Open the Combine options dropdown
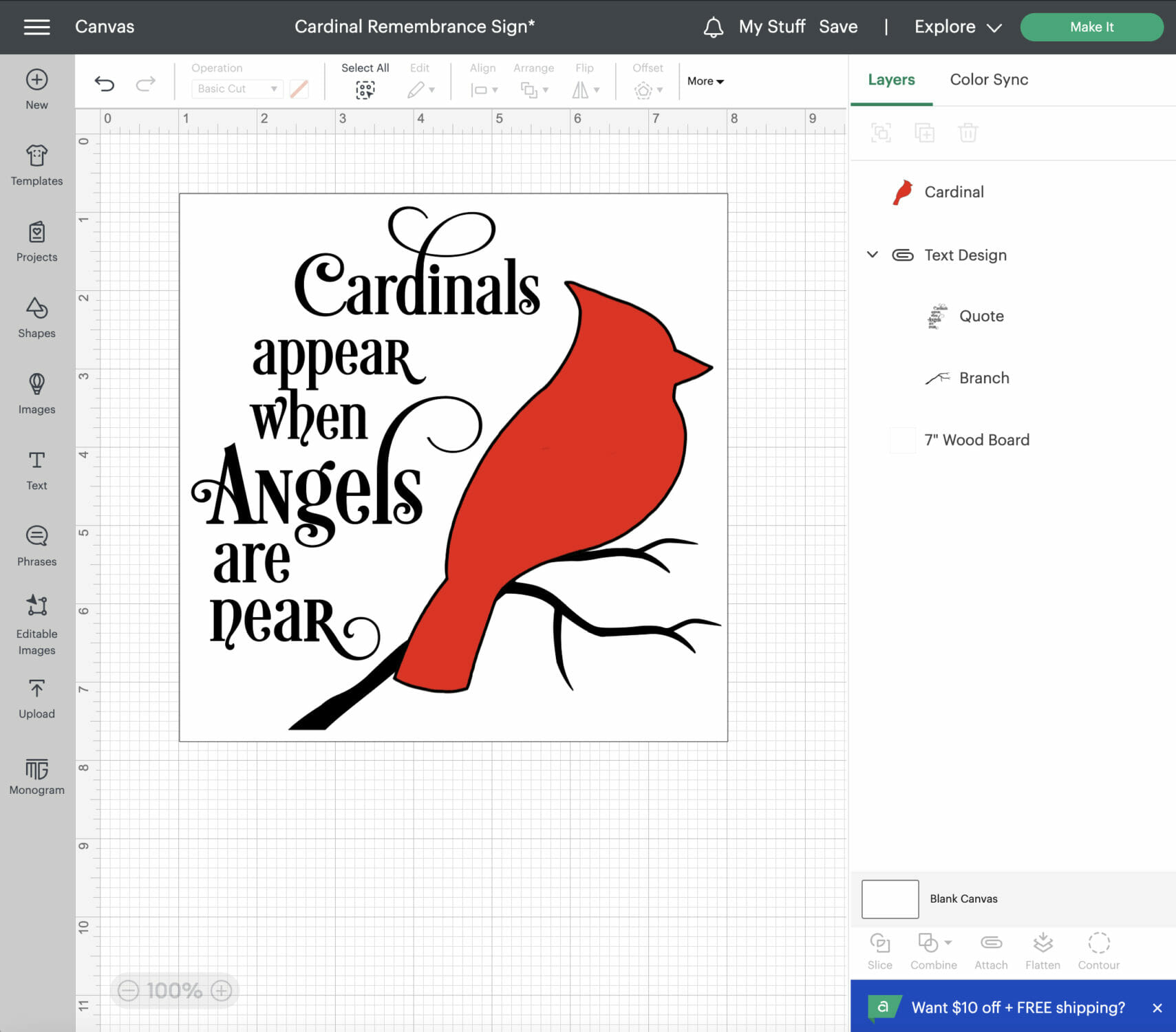The width and height of the screenshot is (1176, 1032). (948, 943)
